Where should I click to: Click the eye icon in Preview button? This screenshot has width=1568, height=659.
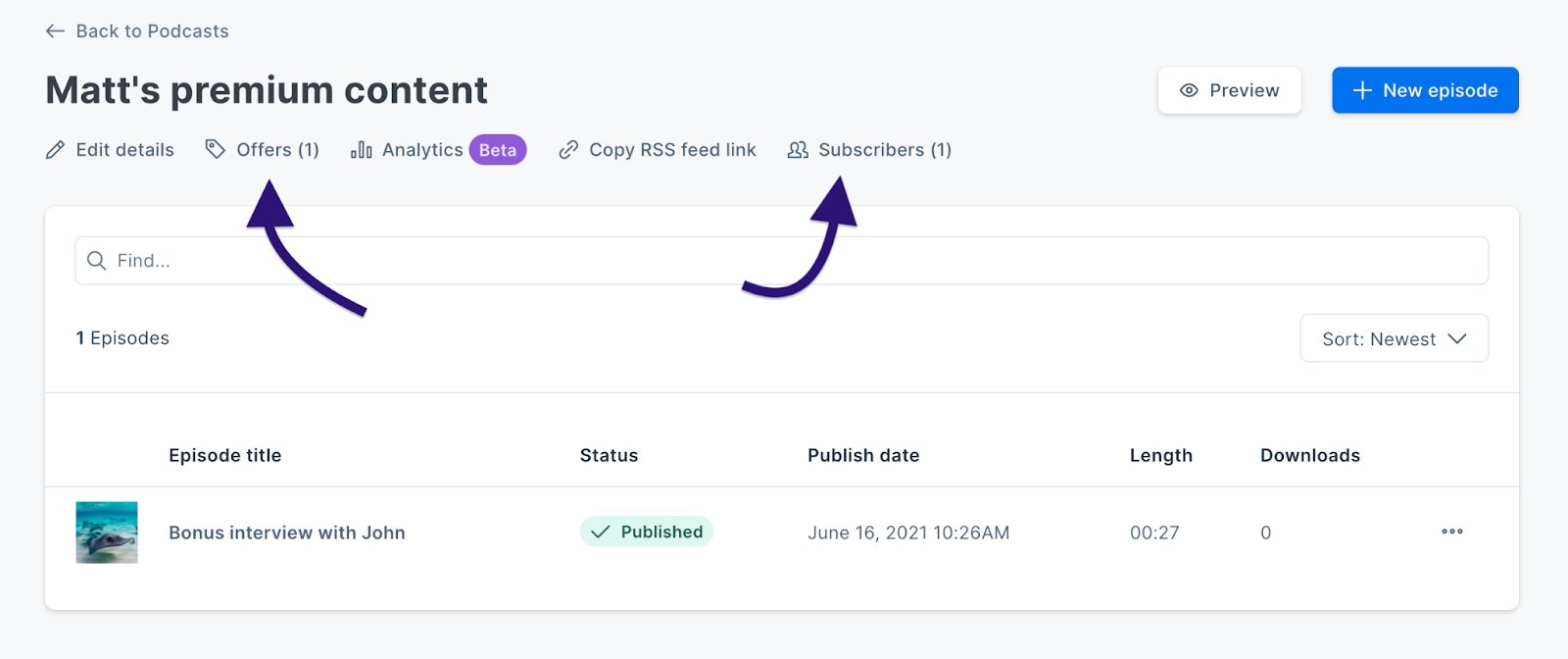click(x=1189, y=90)
